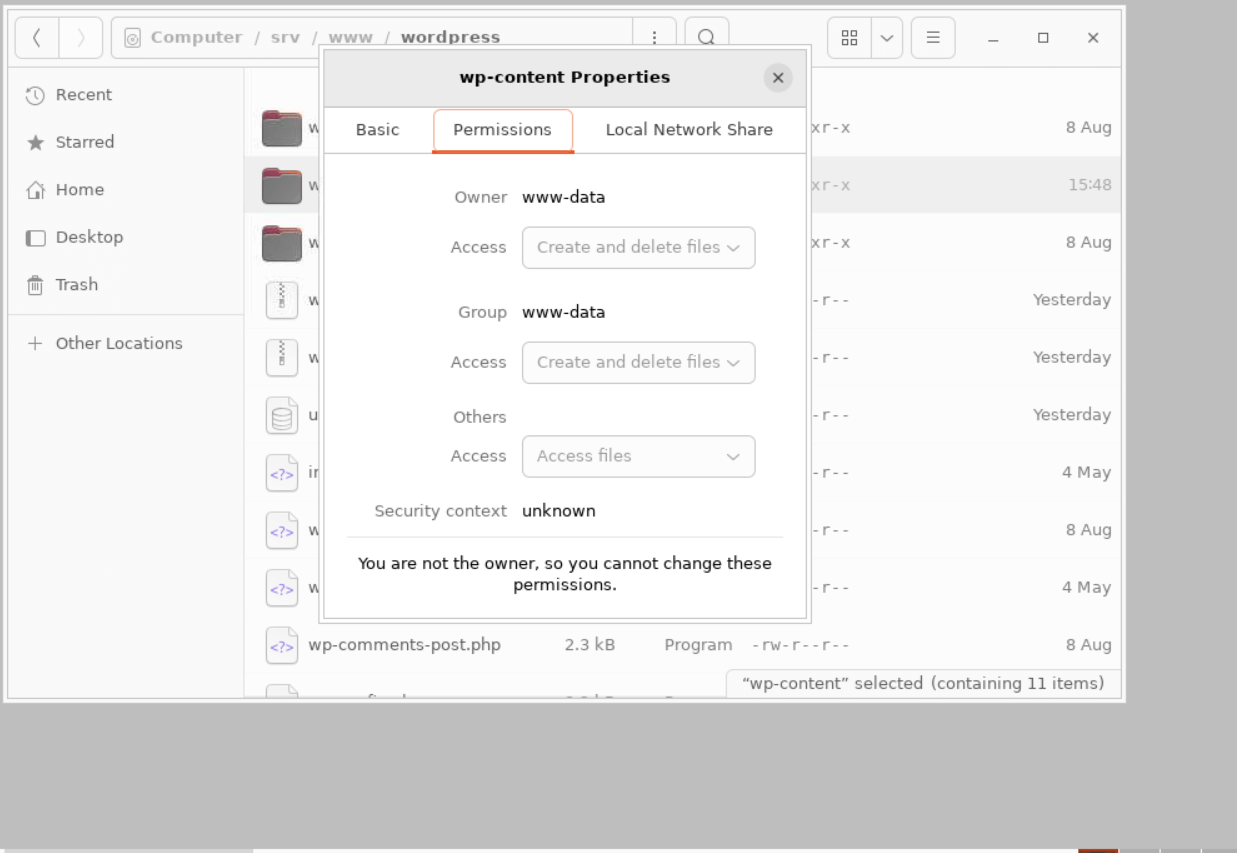Open the Local Network Share tab
This screenshot has height=853, width=1237.
coord(689,130)
